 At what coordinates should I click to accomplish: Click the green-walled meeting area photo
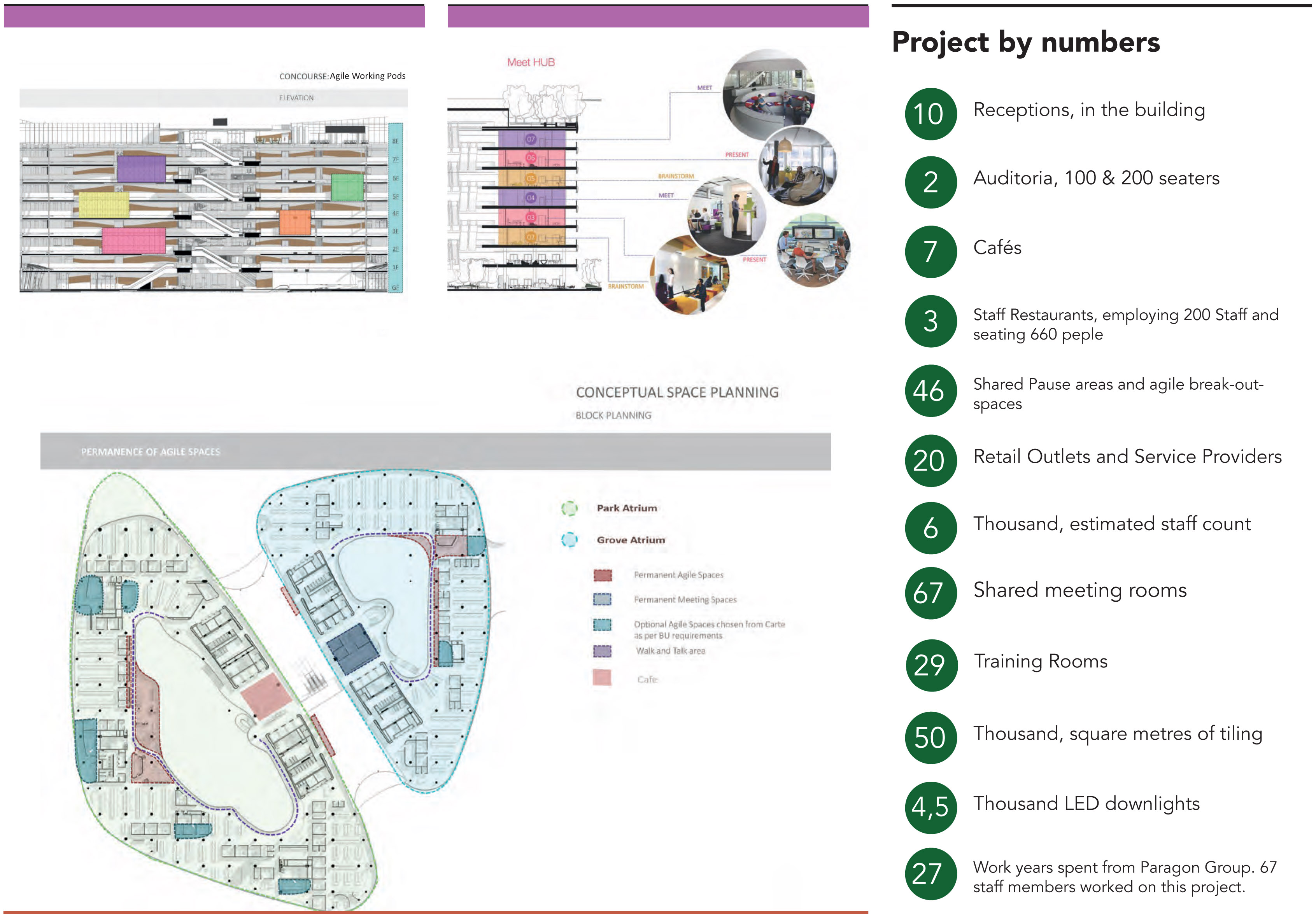[x=726, y=216]
